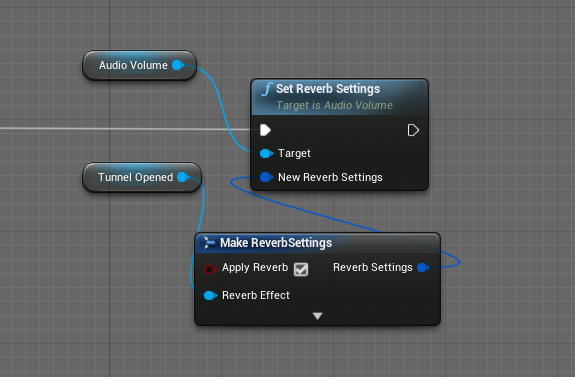Expand the Make ReverbSettings node advanced pins
Screen dimensions: 575x377
coord(318,316)
